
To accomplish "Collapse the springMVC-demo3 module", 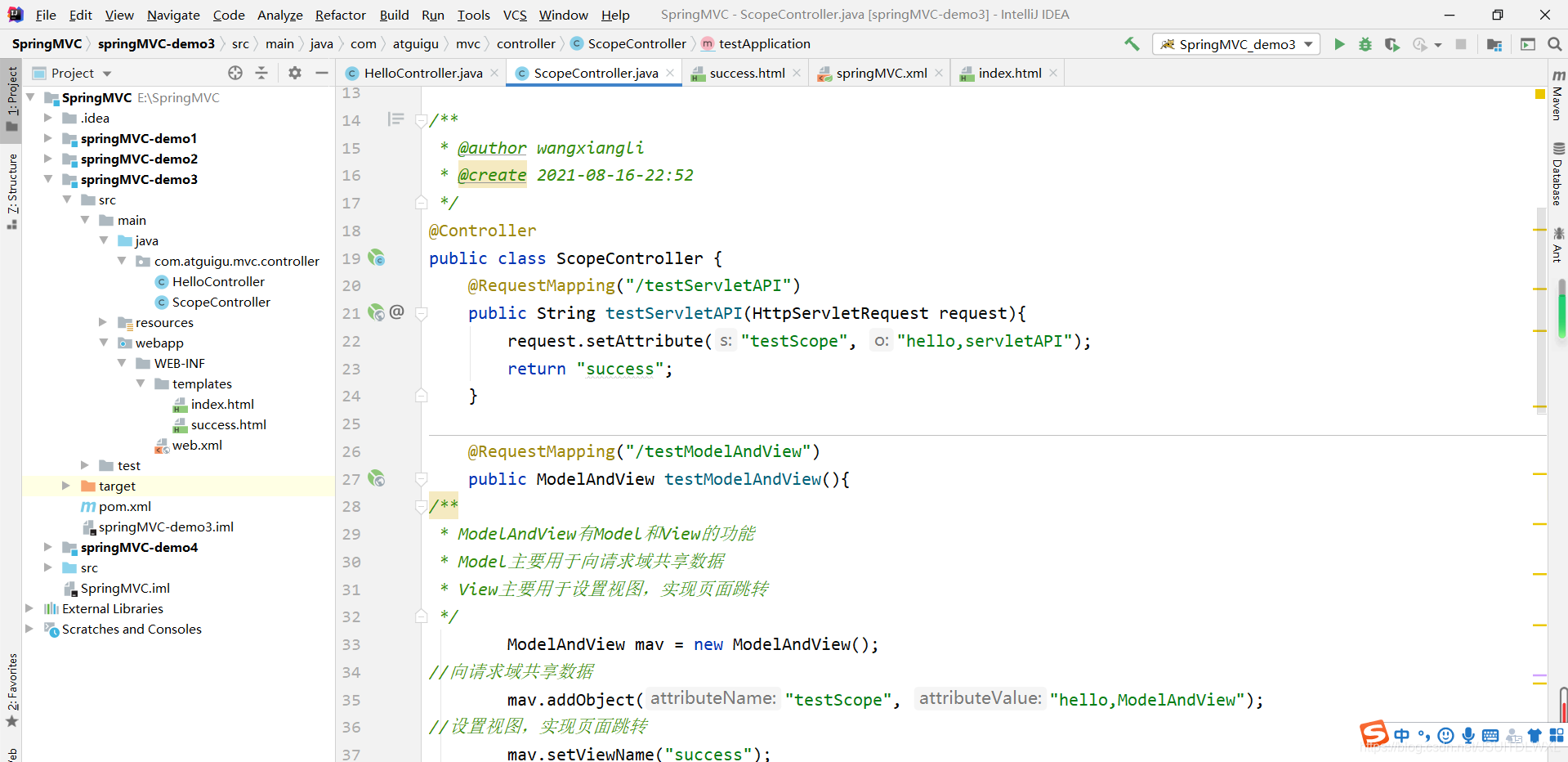I will pos(48,179).
